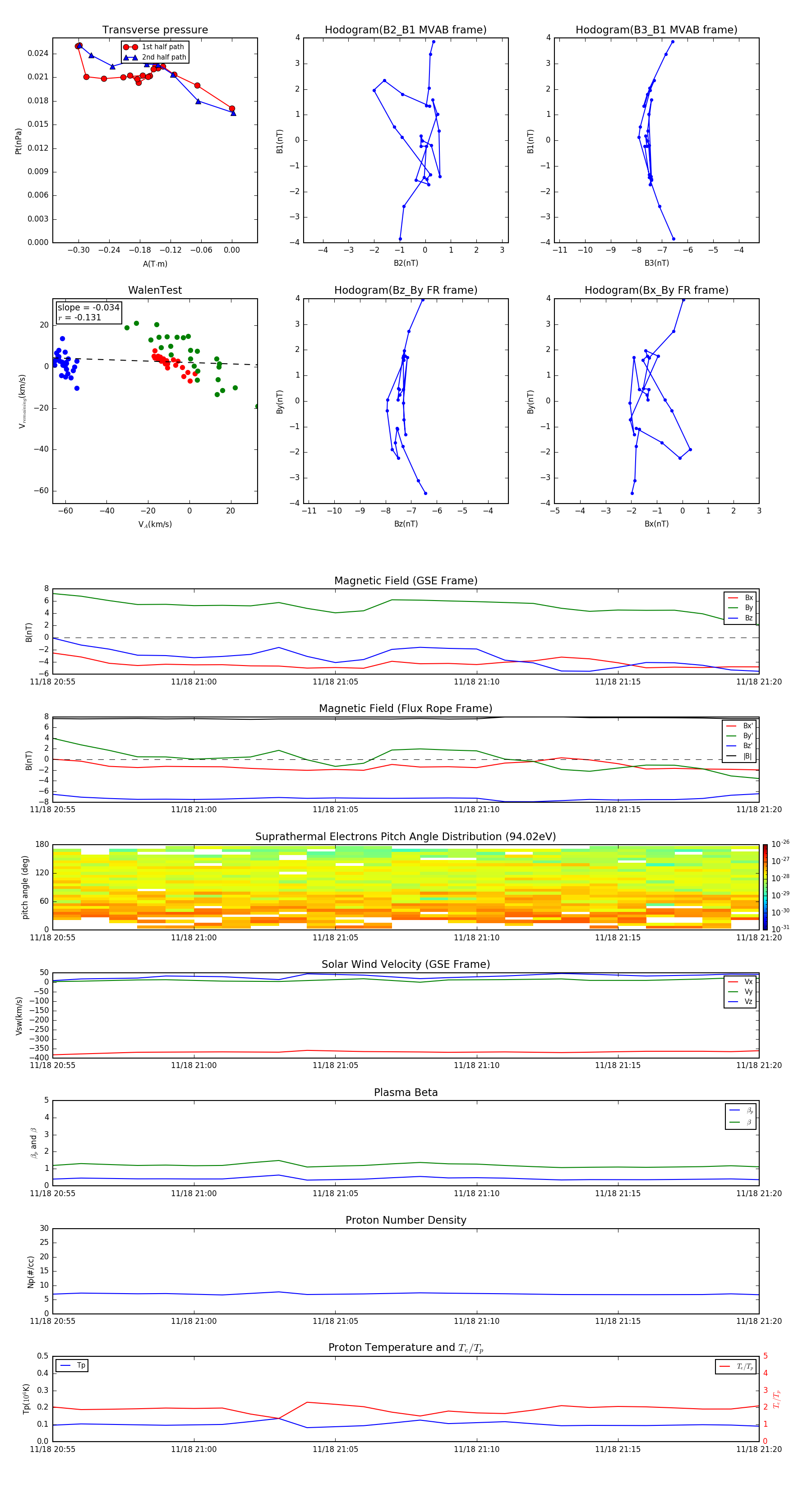Screen dimensions: 812x1489
Task: Click the red right-side "Te/Tp" axis label
Action: (776, 1399)
